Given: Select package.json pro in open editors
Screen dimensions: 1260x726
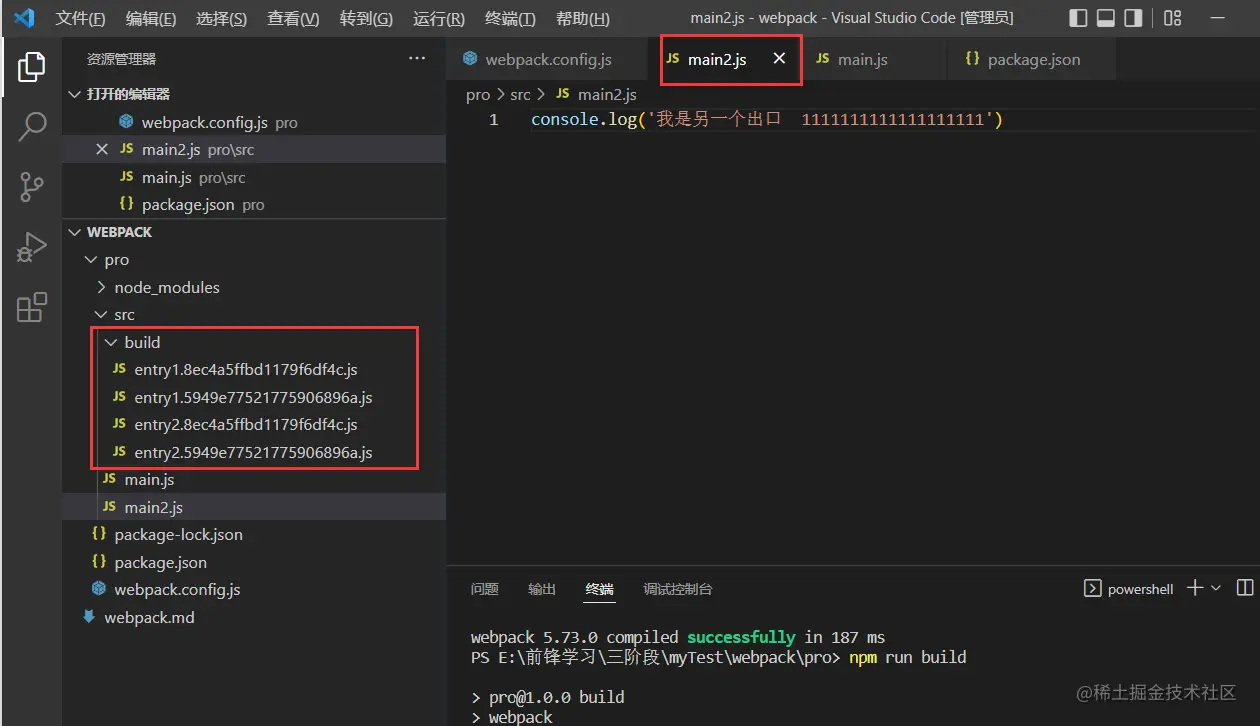Looking at the screenshot, I should click(x=254, y=204).
